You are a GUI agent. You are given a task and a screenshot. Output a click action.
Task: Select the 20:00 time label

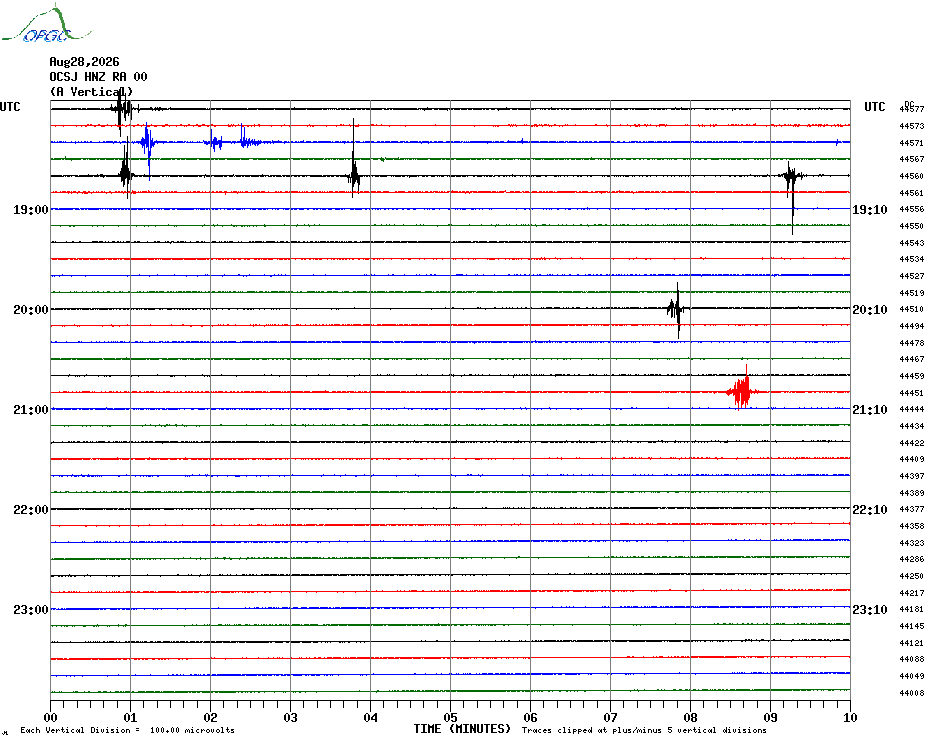coord(31,310)
